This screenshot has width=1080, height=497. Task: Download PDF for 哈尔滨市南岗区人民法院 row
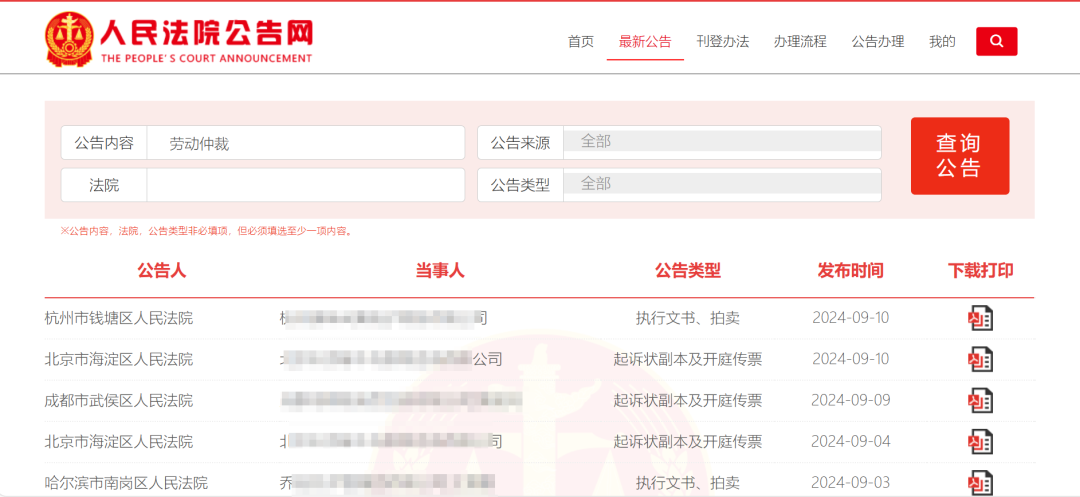click(980, 483)
